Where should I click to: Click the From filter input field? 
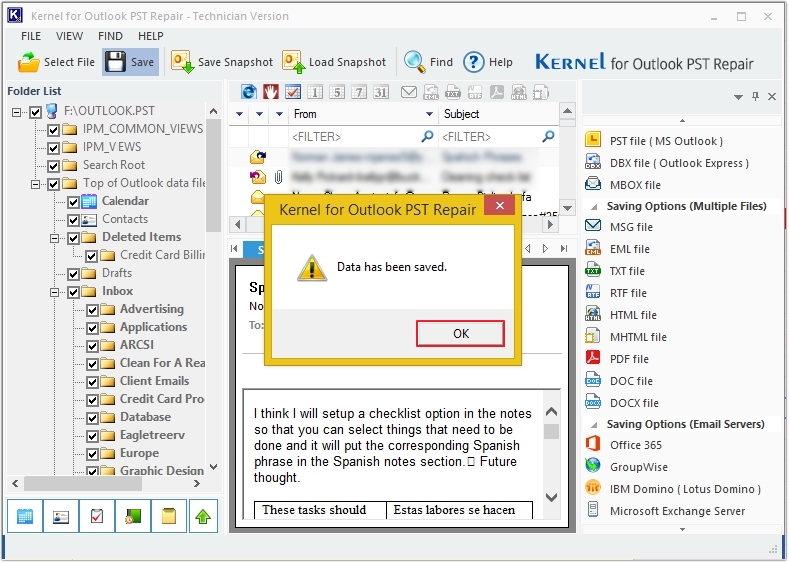coord(362,136)
